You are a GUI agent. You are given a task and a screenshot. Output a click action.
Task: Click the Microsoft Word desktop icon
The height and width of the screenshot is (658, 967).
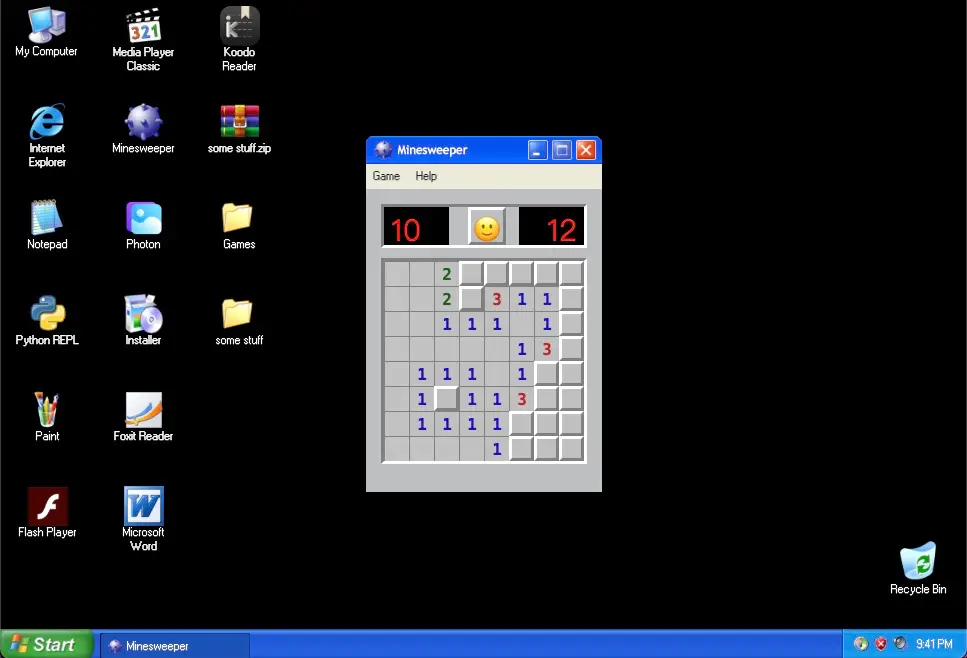point(143,519)
